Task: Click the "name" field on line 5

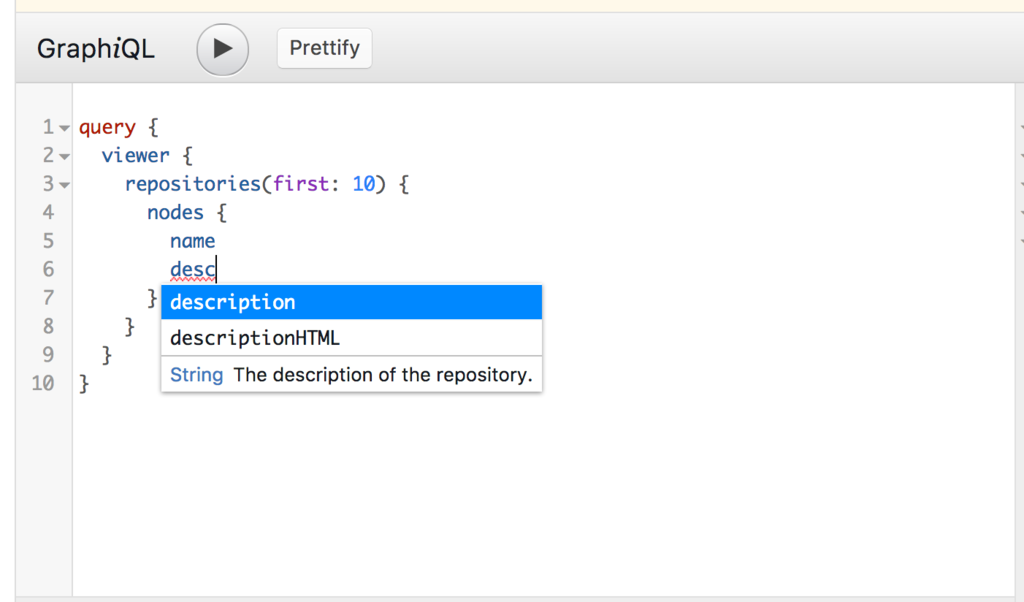Action: tap(192, 241)
